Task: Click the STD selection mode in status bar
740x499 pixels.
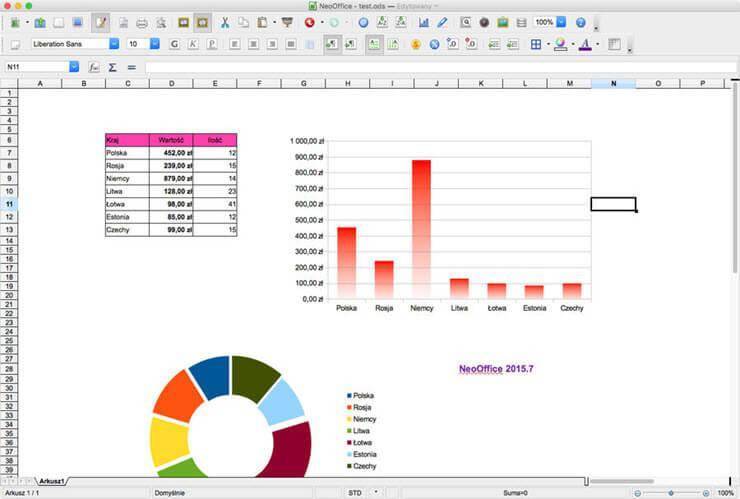Action: (355, 493)
